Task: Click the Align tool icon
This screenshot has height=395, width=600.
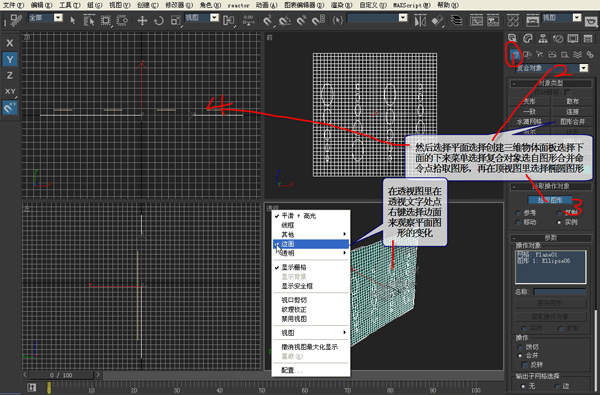Action: point(437,20)
